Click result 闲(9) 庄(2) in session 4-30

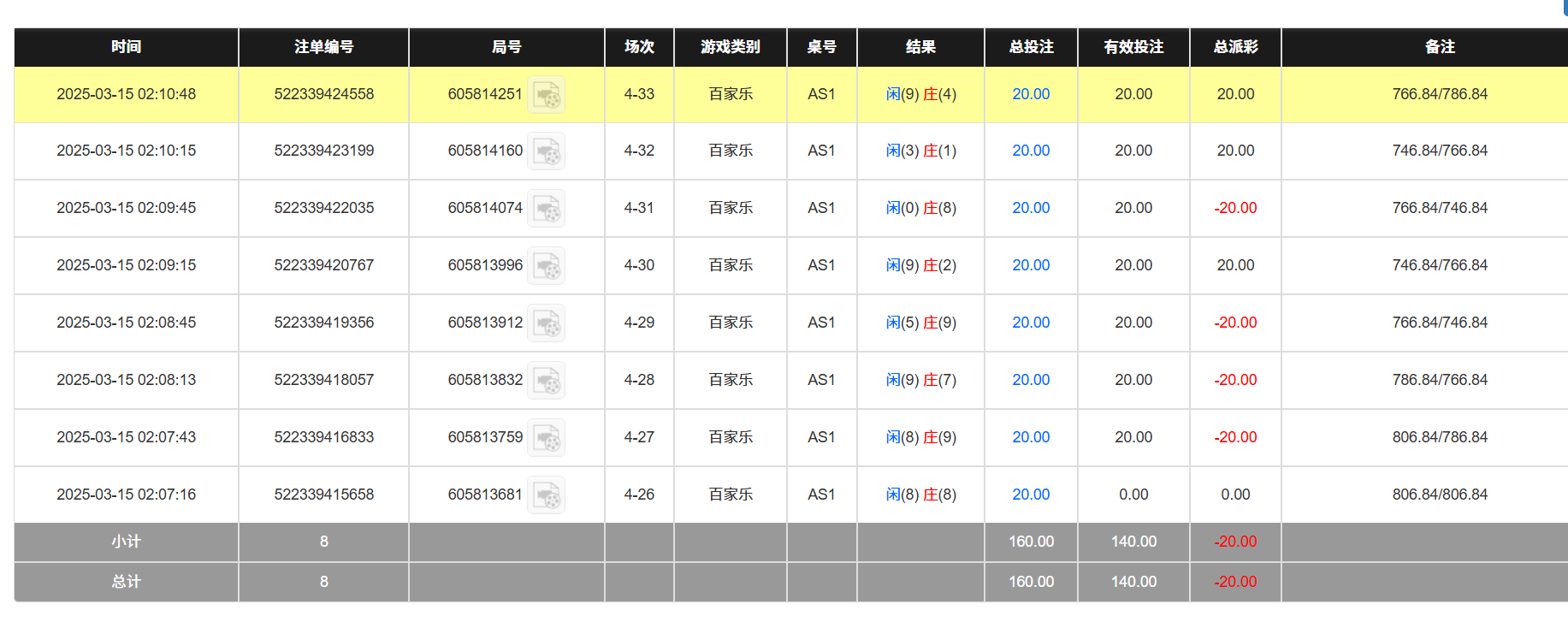pos(920,265)
